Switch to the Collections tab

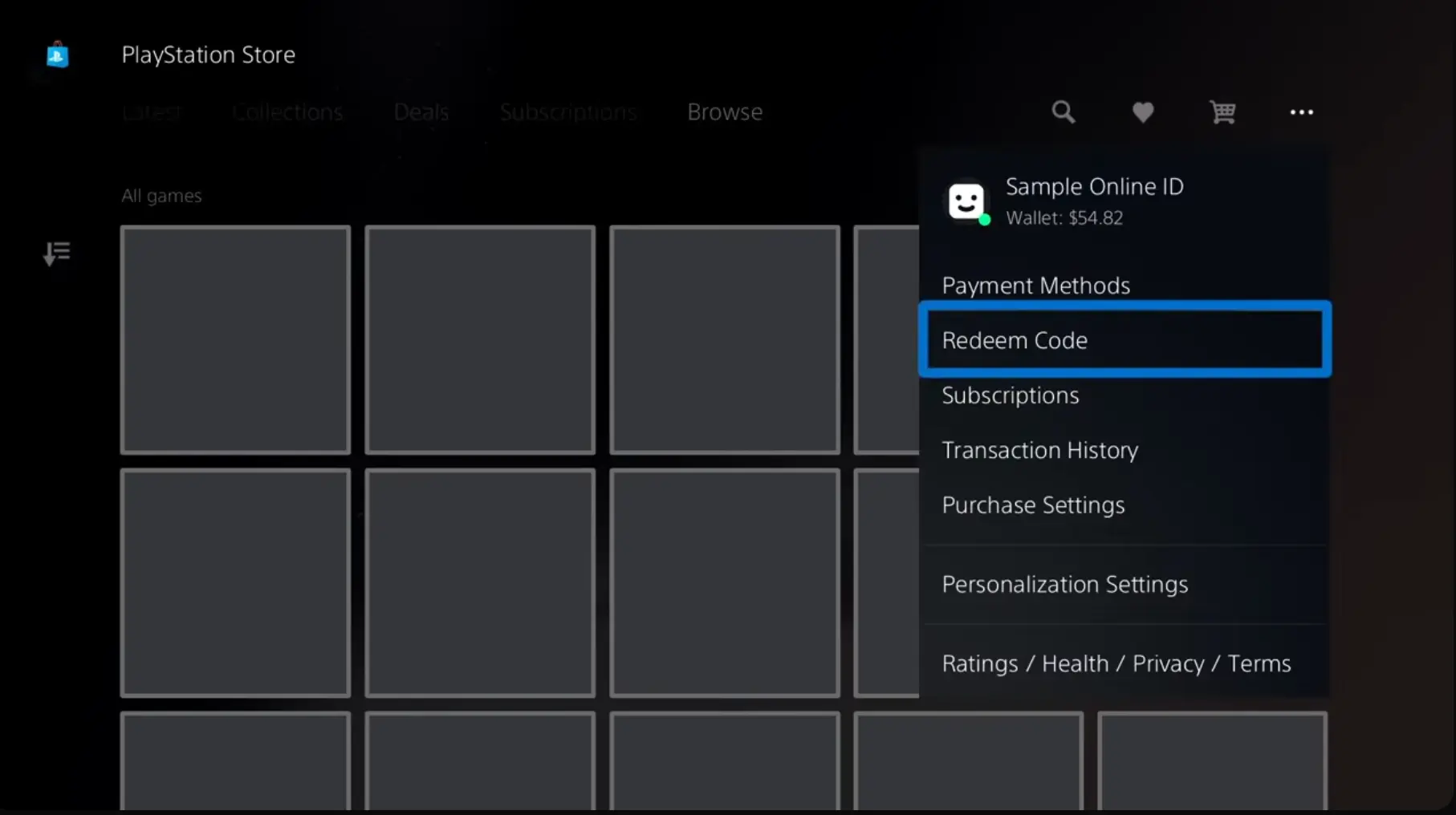click(x=287, y=112)
